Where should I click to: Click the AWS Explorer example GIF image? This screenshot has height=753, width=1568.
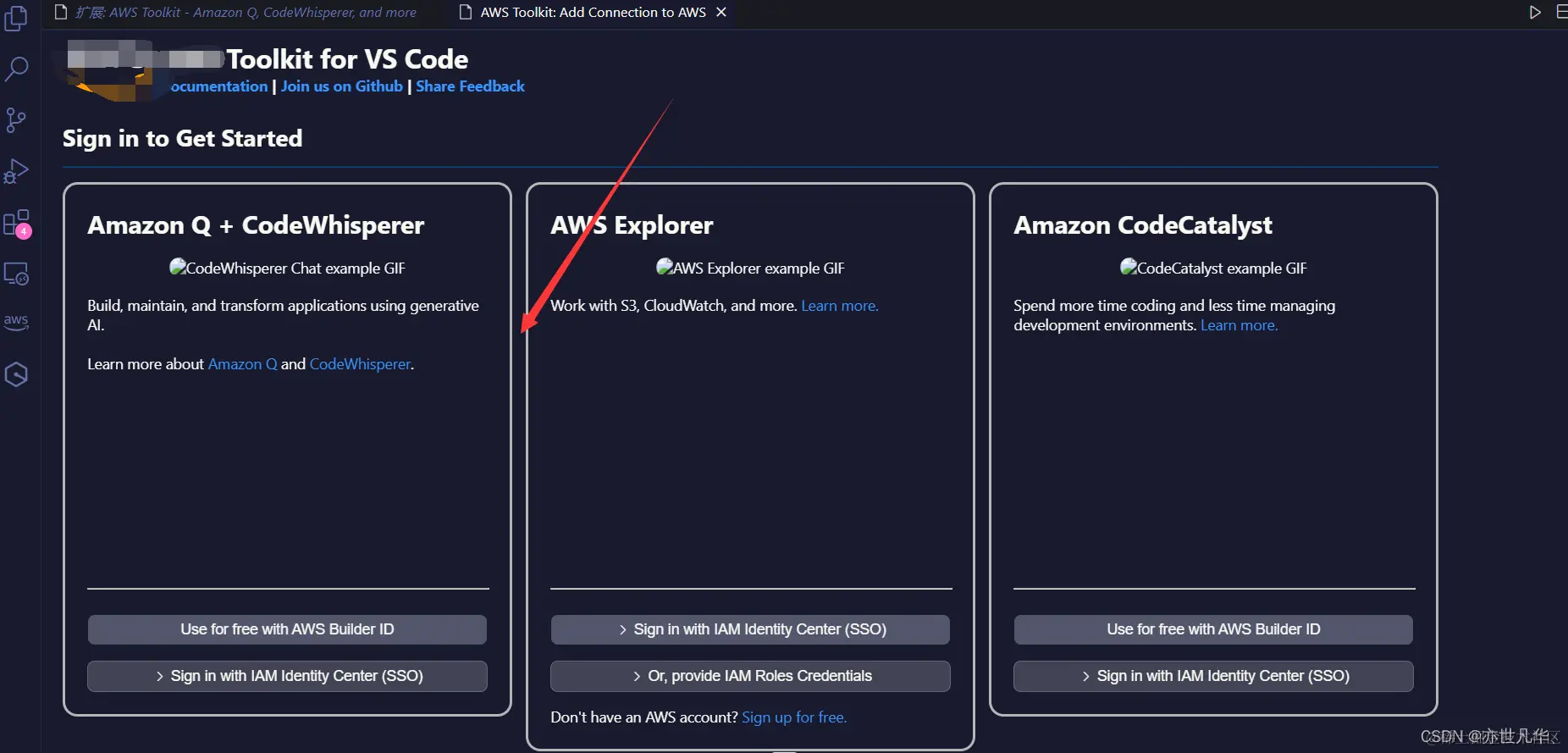(x=750, y=268)
